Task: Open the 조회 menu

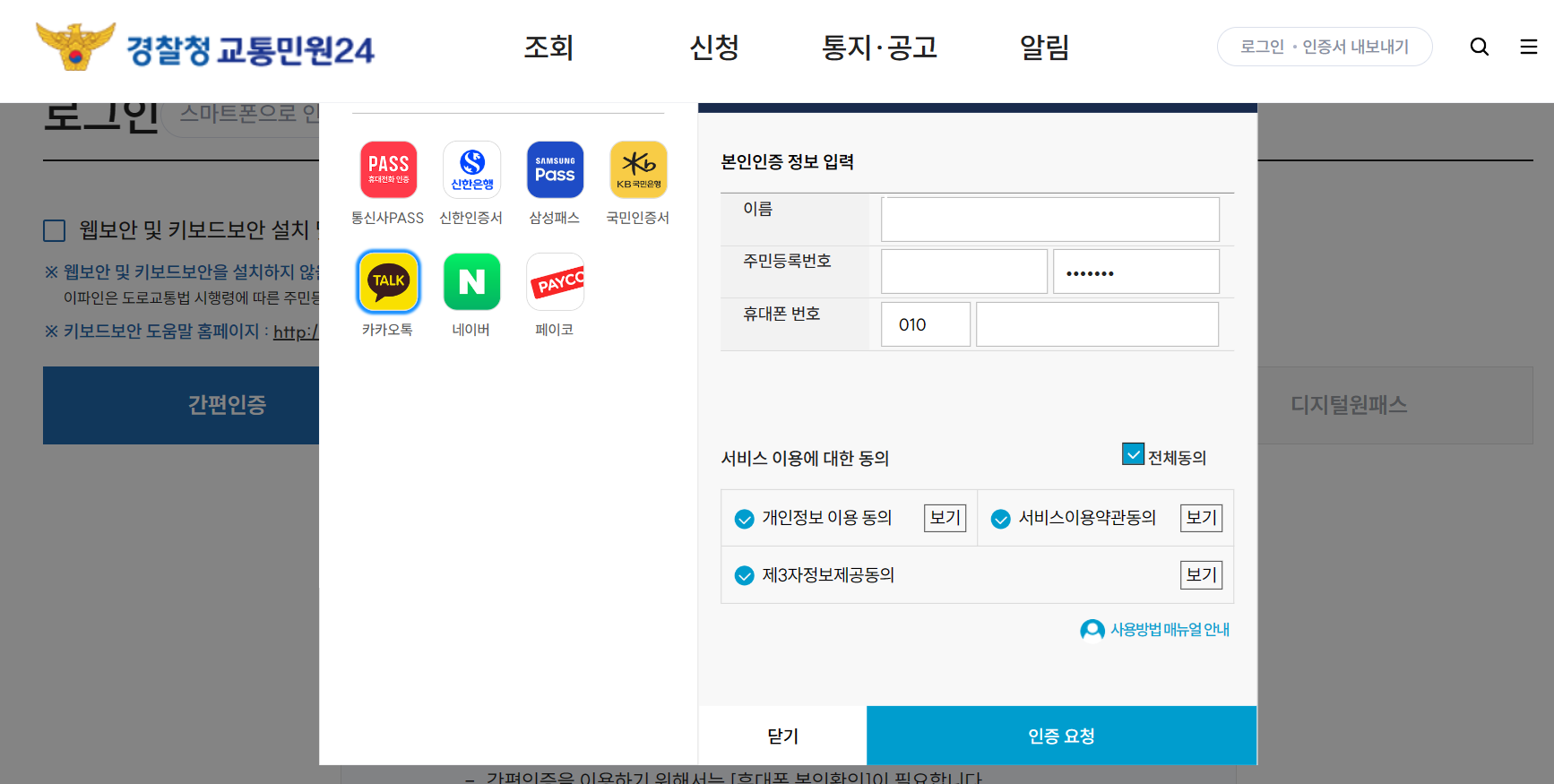Action: click(548, 47)
